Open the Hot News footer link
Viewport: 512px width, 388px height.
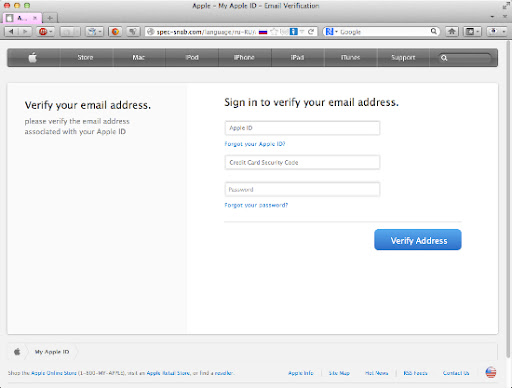click(x=376, y=373)
